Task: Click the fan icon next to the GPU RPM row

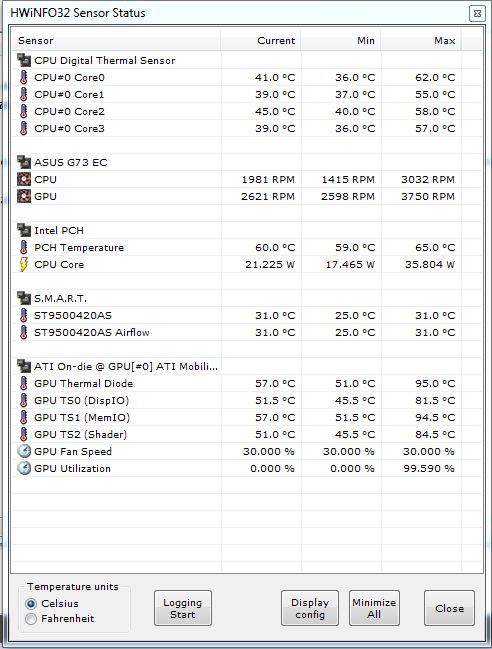Action: tap(24, 197)
